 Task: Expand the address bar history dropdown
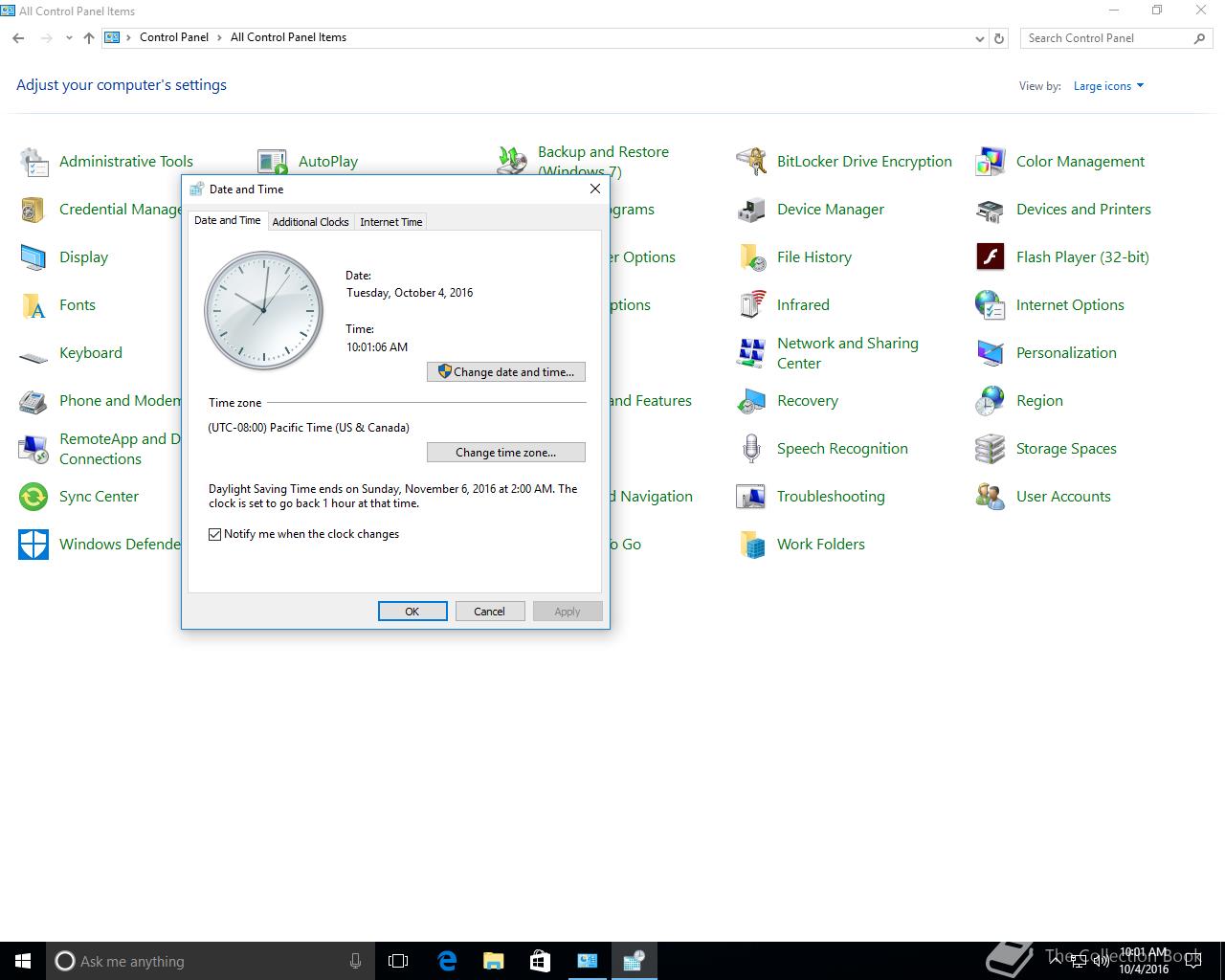pyautogui.click(x=979, y=38)
